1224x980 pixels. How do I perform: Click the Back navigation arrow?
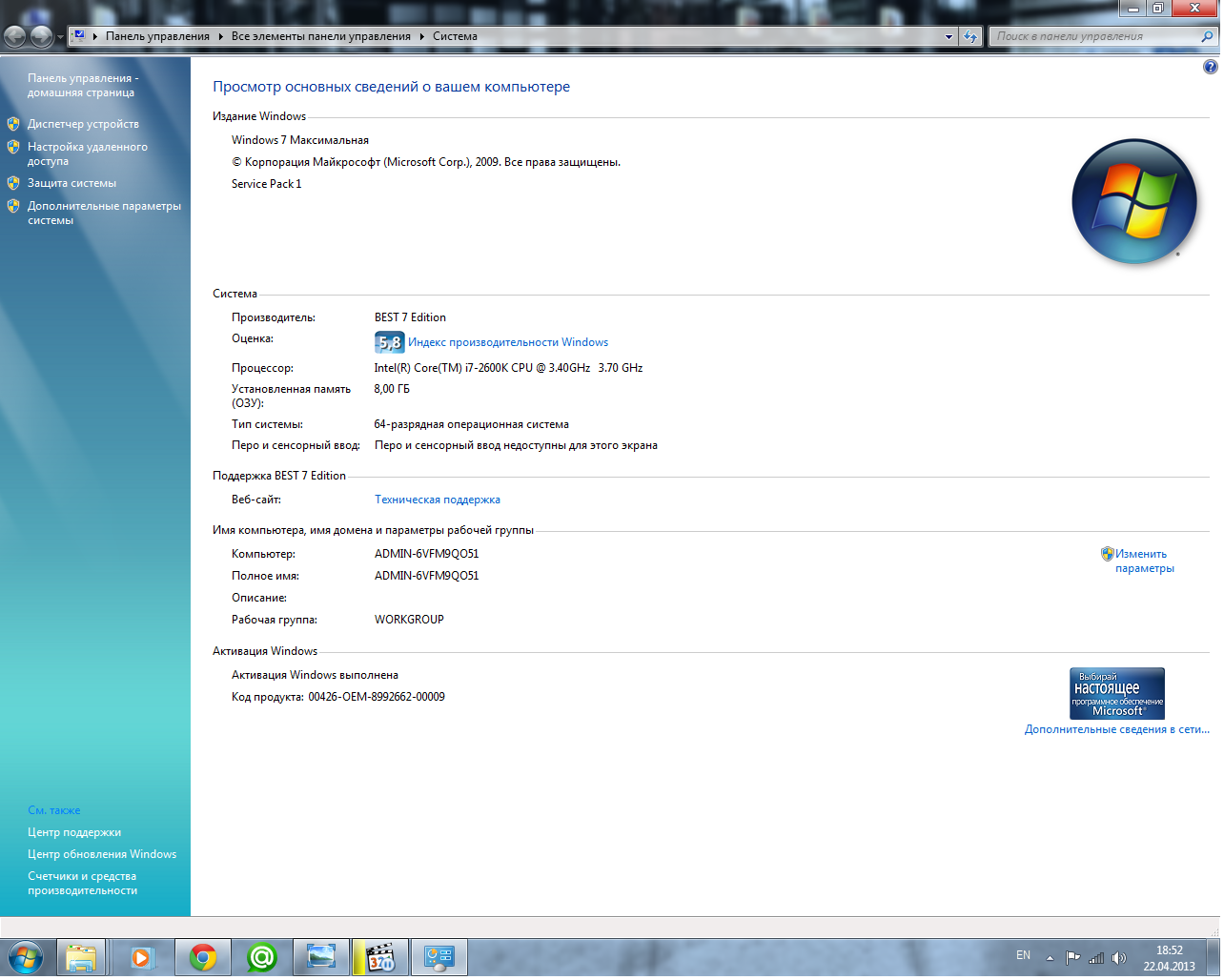(x=15, y=37)
